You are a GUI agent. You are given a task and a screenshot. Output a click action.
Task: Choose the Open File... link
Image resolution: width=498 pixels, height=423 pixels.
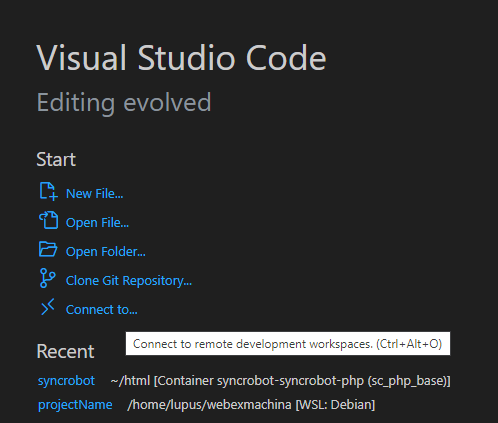[97, 223]
